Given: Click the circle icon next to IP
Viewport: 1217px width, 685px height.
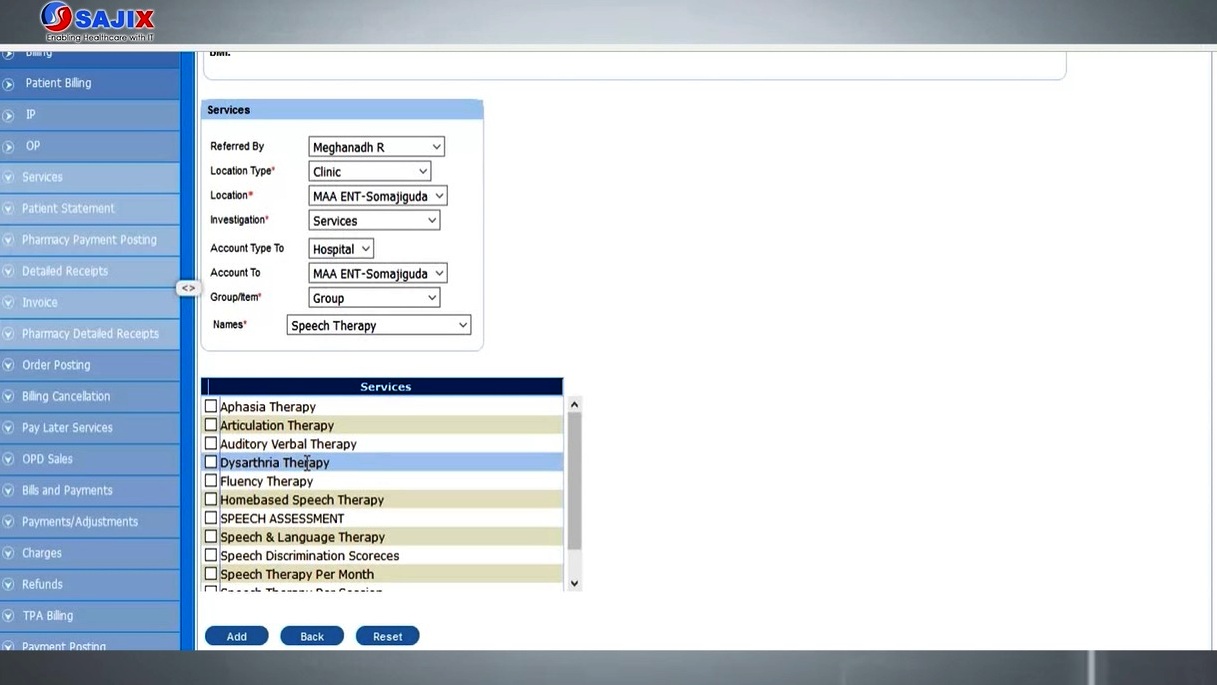Looking at the screenshot, I should click(9, 115).
